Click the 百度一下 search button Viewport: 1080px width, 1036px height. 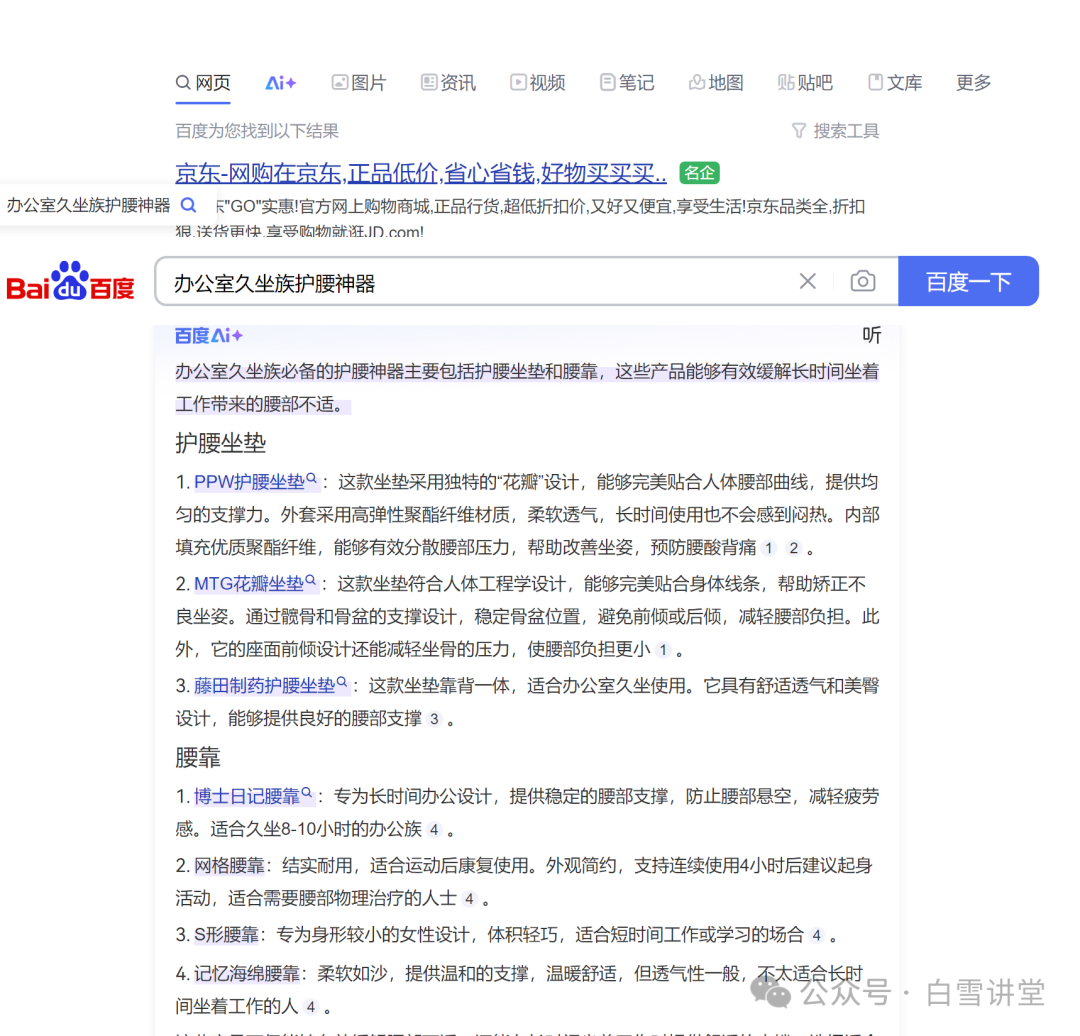pyautogui.click(x=968, y=281)
